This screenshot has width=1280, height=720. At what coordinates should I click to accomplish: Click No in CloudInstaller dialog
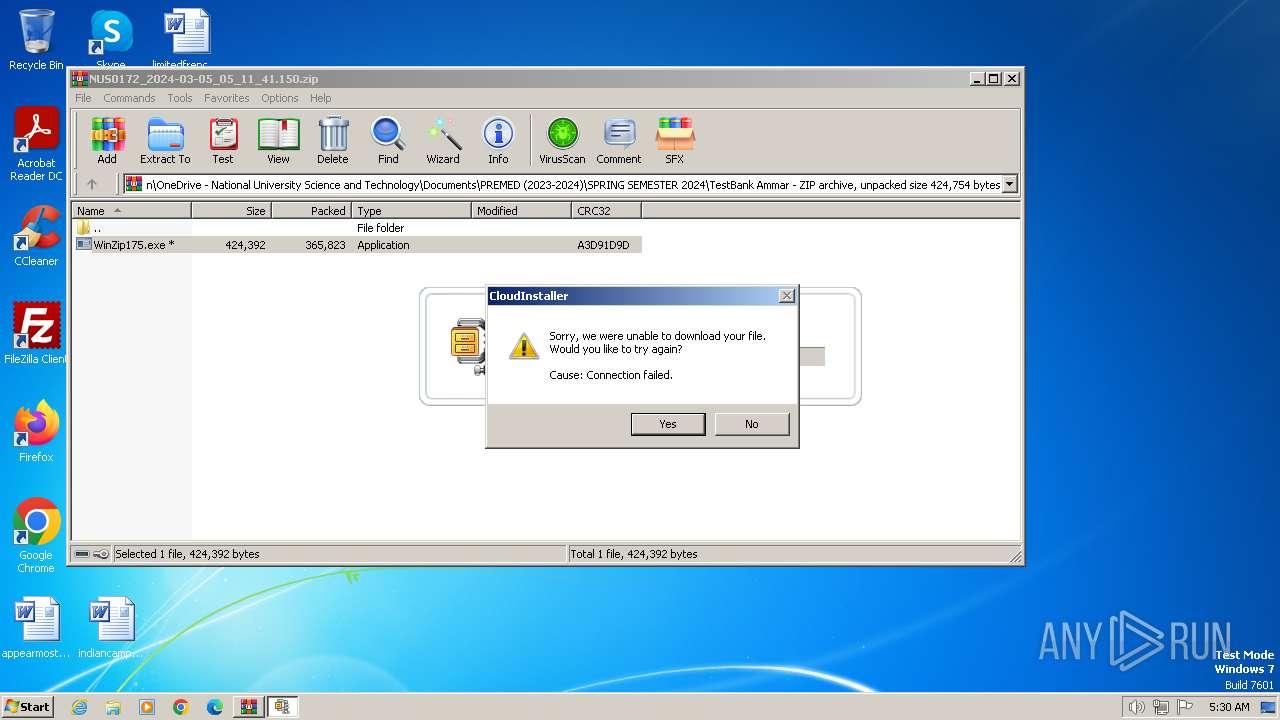coord(752,424)
